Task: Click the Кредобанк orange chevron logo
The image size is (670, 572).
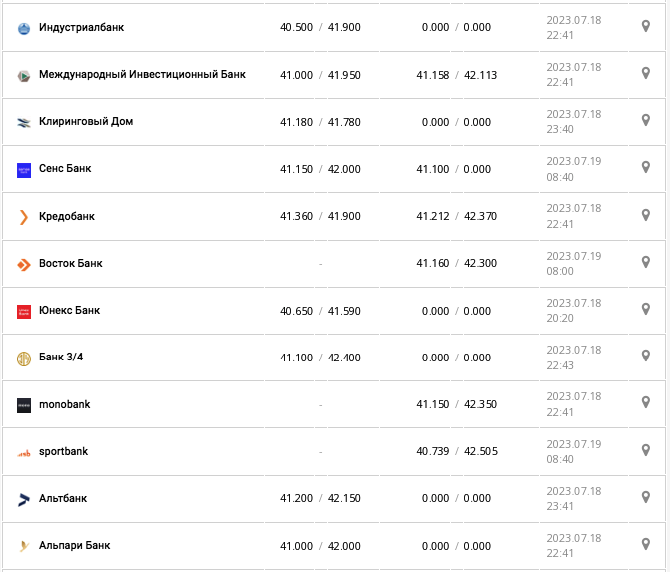Action: 24,217
